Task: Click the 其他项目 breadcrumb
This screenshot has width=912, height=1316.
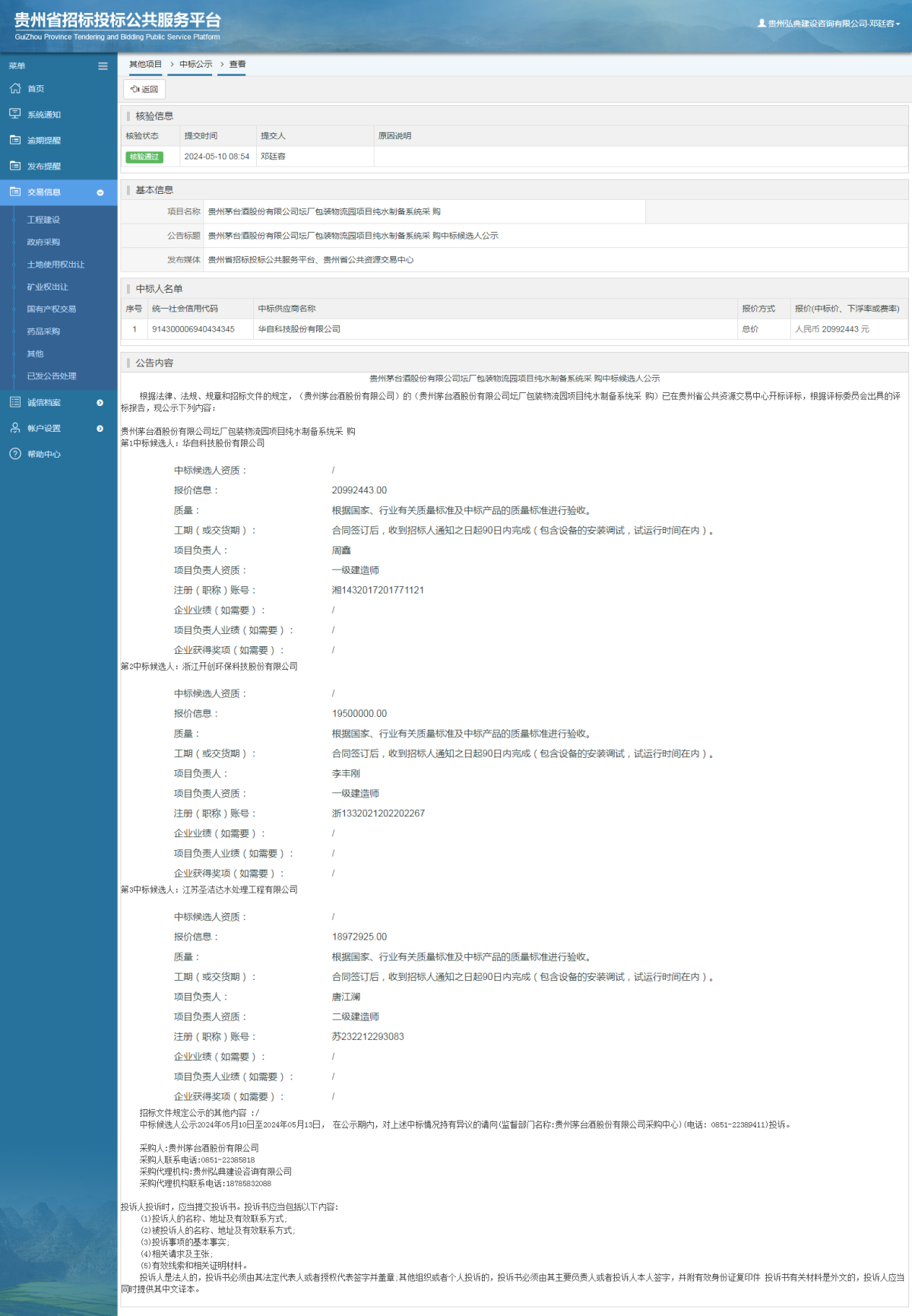Action: pyautogui.click(x=145, y=64)
